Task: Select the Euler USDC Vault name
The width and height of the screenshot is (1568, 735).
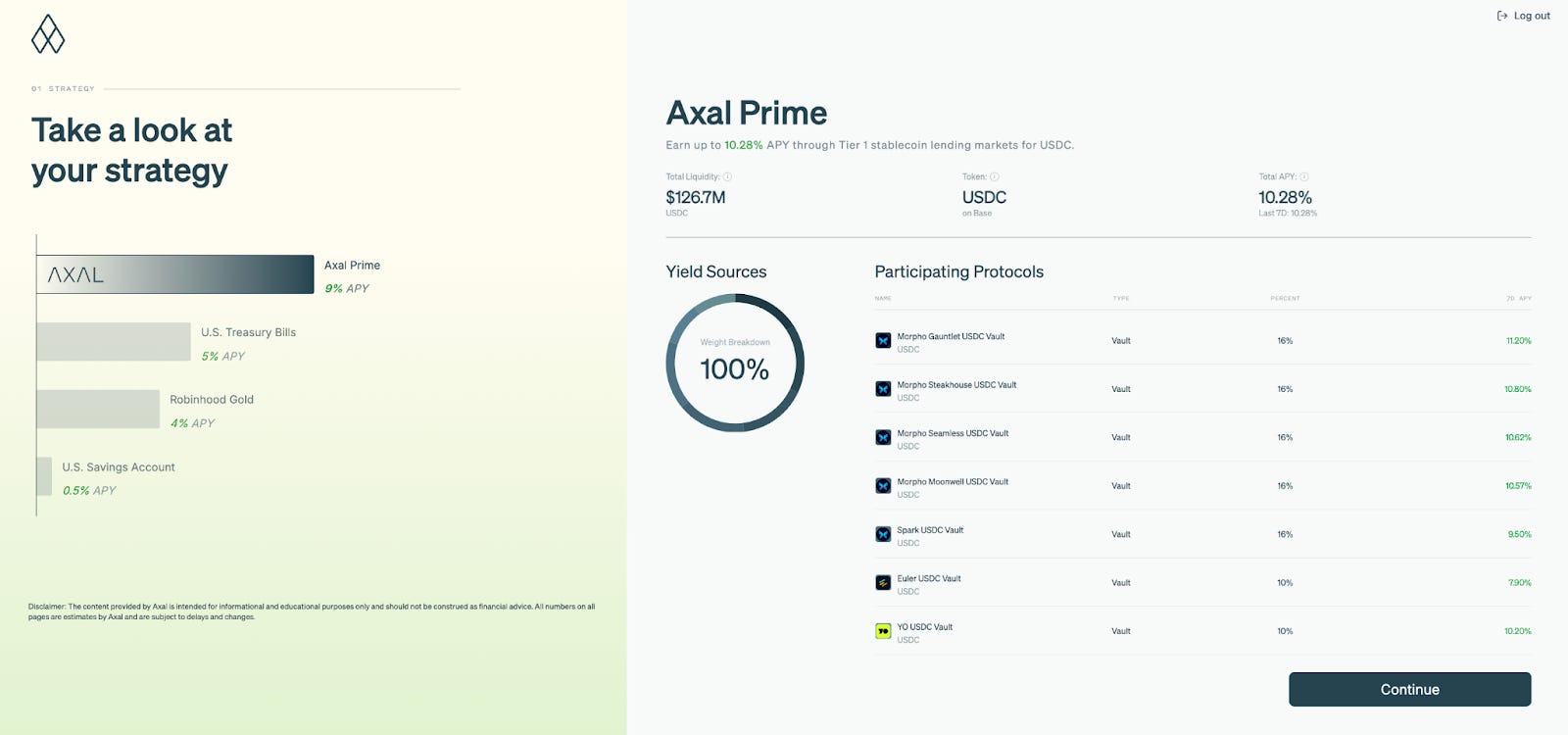Action: click(929, 578)
